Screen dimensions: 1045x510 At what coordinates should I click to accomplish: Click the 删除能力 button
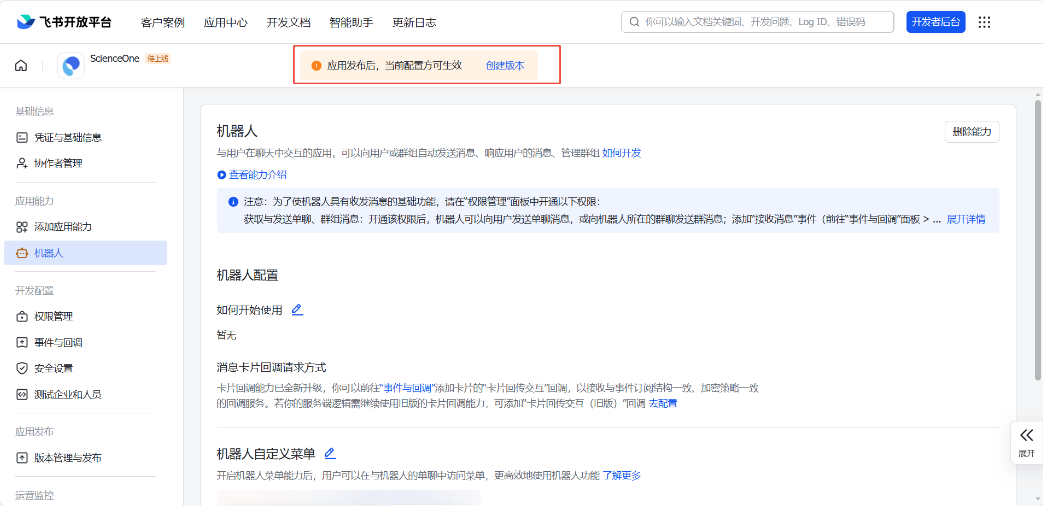972,132
